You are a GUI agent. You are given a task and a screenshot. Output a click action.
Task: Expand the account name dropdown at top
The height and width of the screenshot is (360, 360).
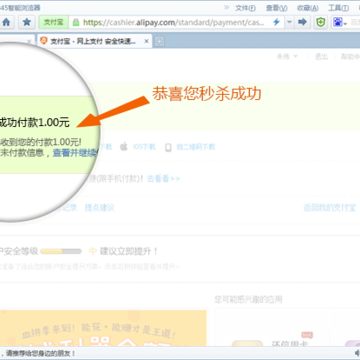[287, 57]
